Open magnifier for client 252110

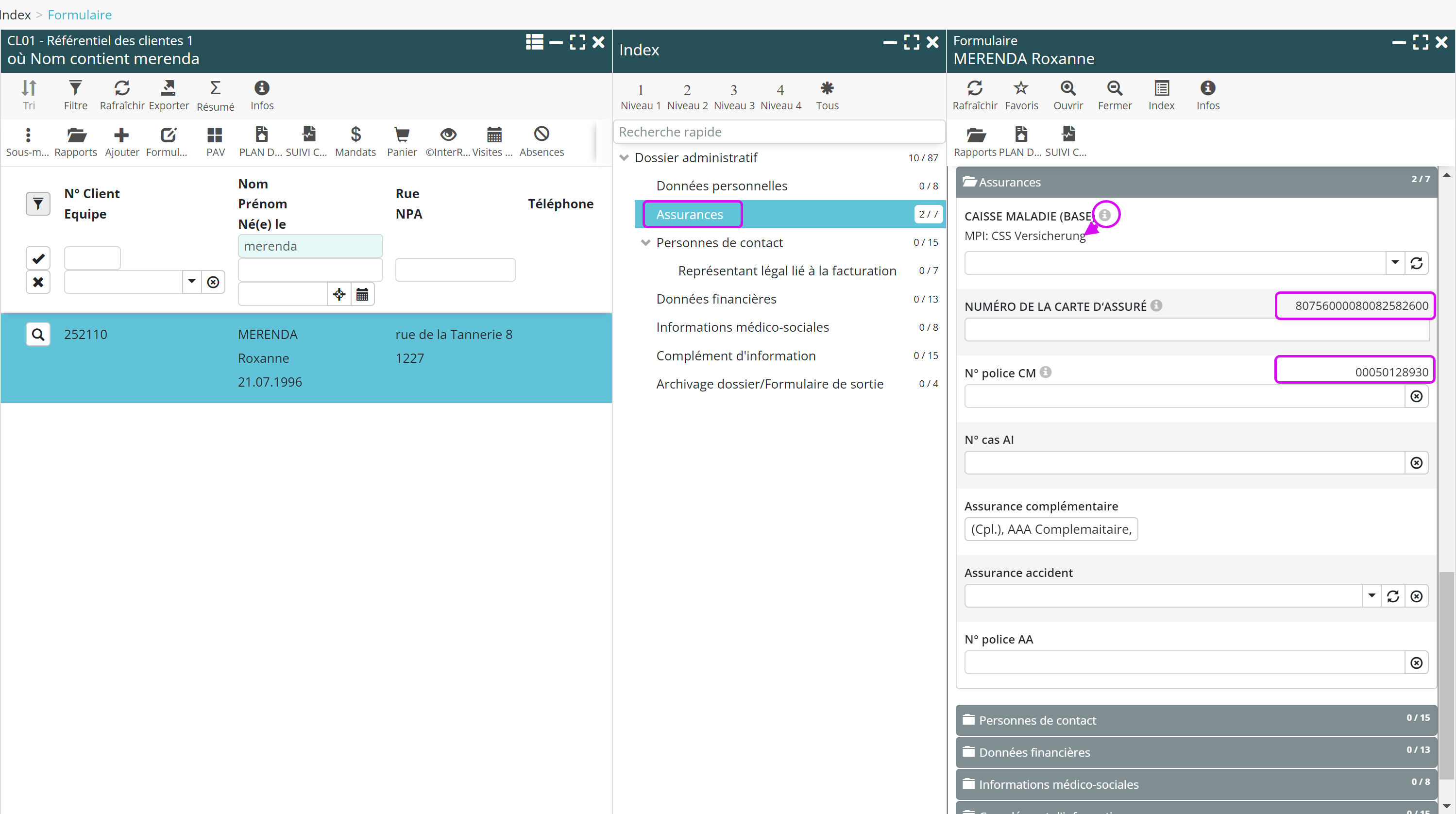(38, 335)
